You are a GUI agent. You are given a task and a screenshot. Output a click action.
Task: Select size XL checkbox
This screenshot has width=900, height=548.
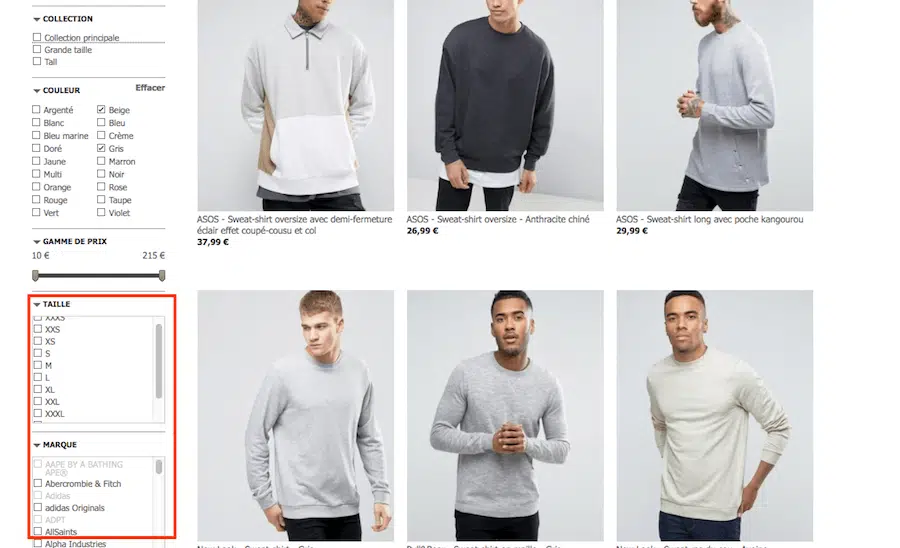point(38,389)
